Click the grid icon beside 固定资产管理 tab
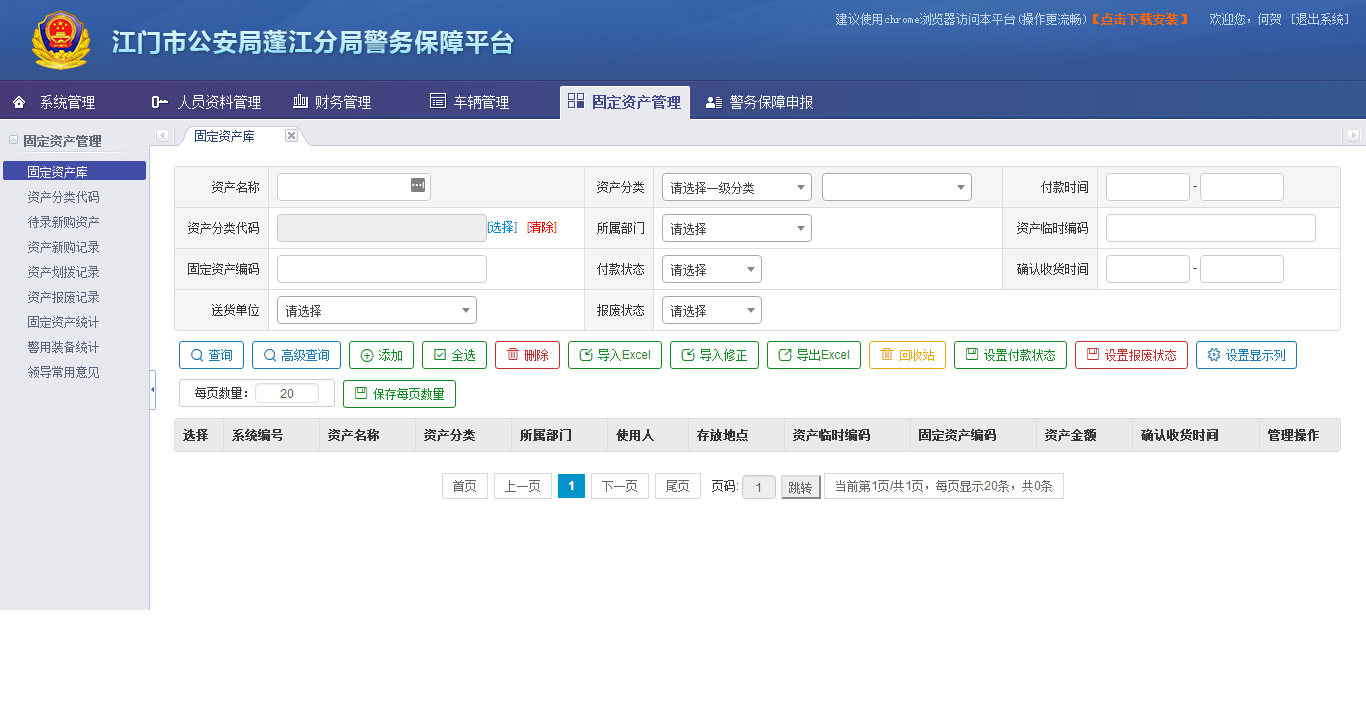The image size is (1366, 710). [x=575, y=101]
